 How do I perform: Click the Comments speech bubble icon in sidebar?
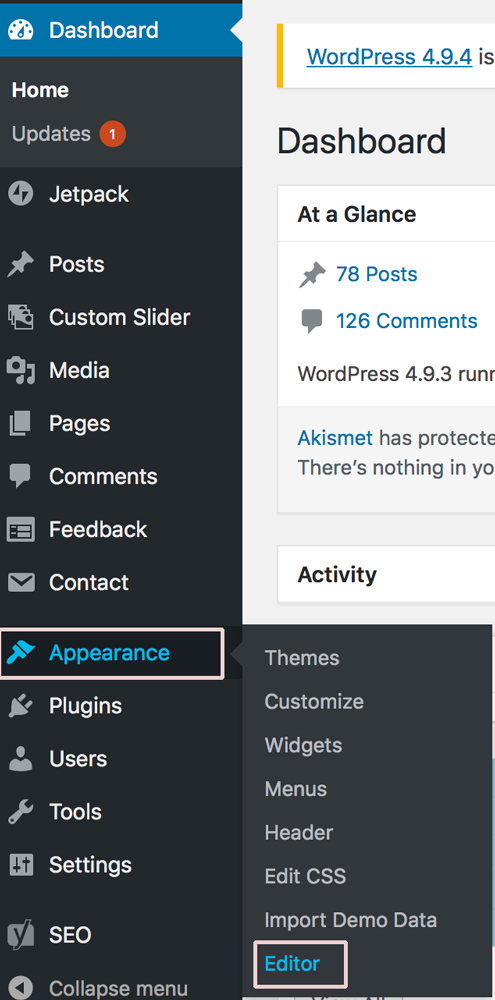coord(21,476)
